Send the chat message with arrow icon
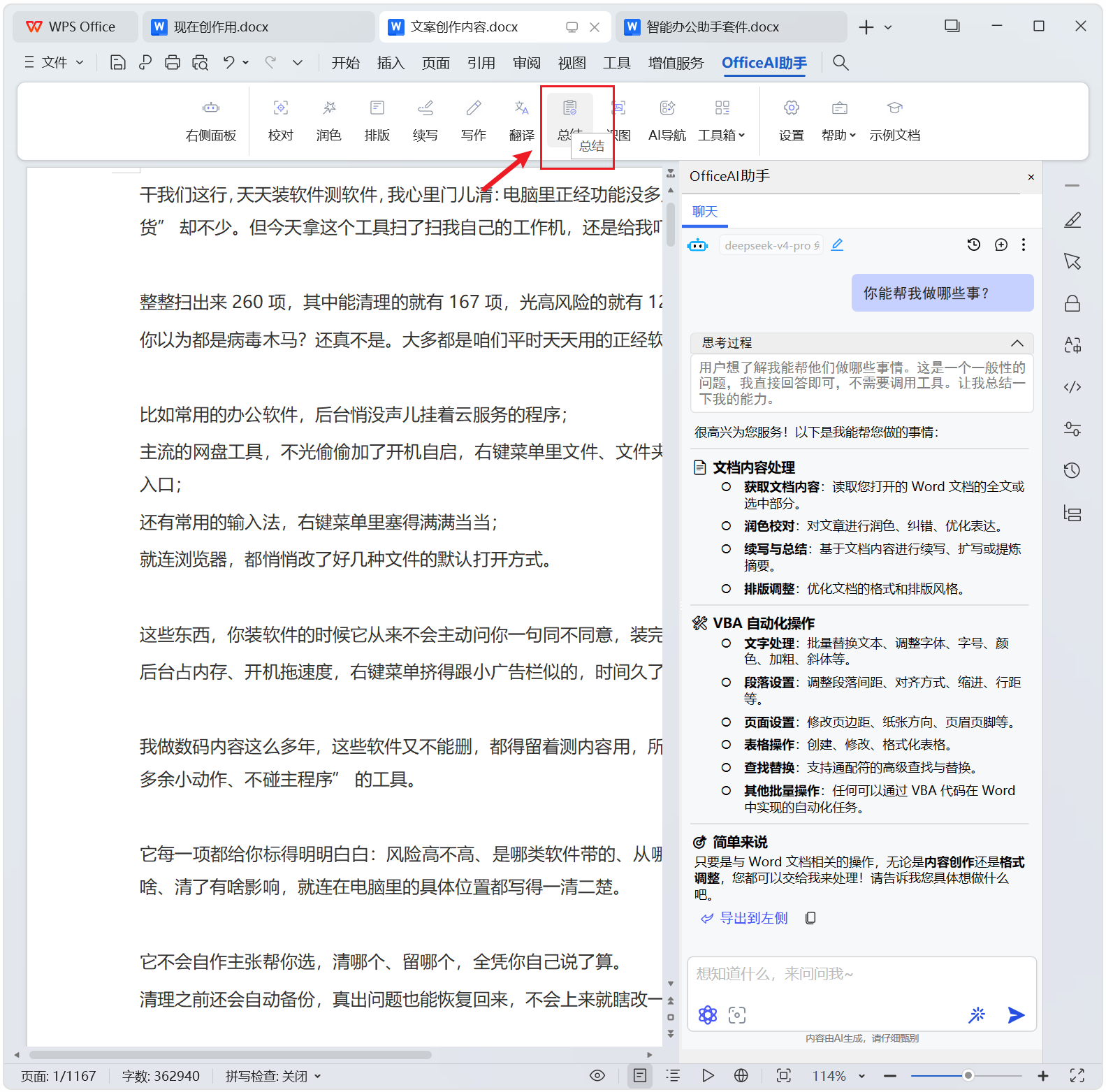The height and width of the screenshot is (1092, 1106). (1016, 1014)
